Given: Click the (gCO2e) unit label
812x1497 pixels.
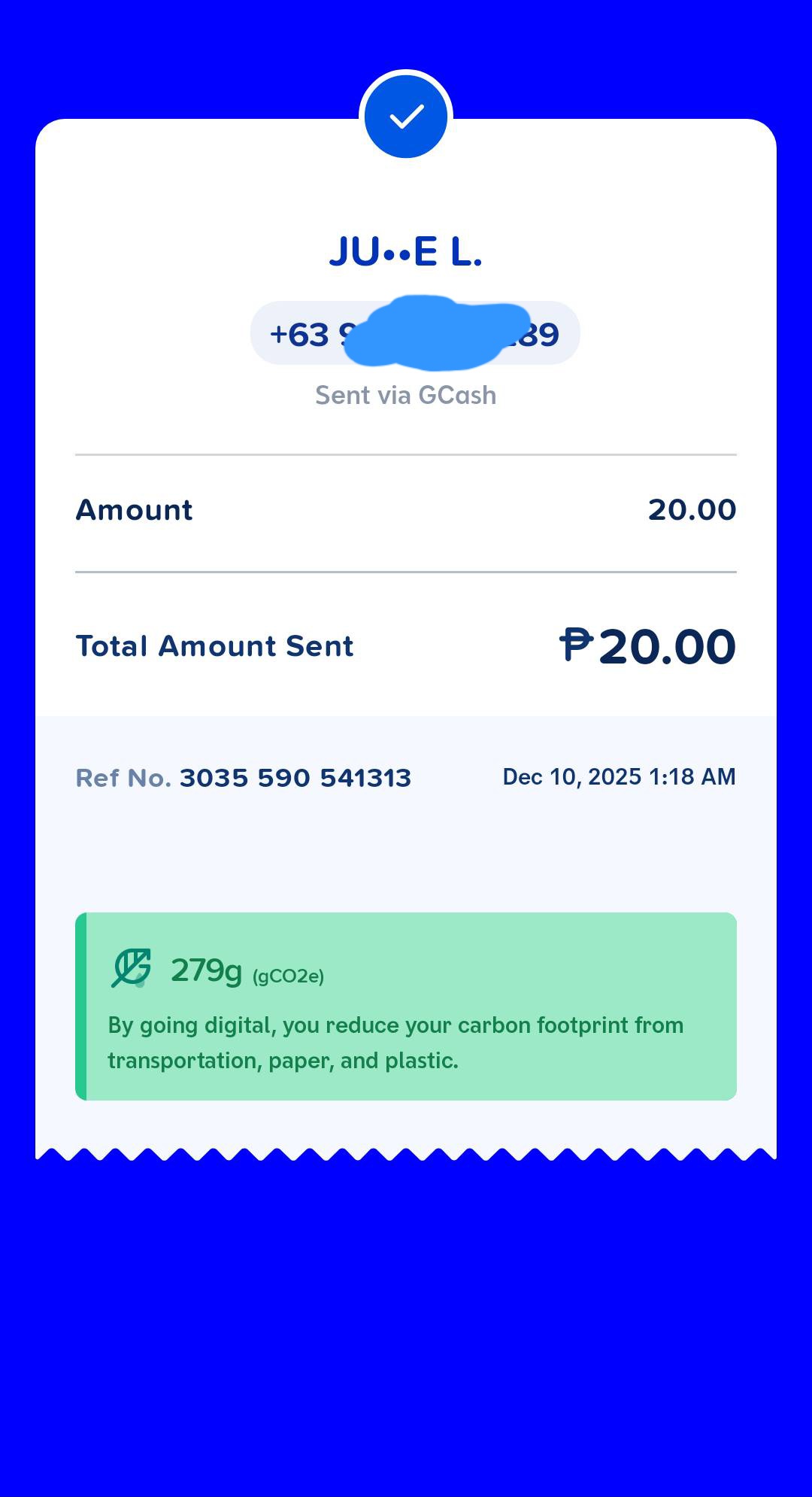Looking at the screenshot, I should point(288,976).
